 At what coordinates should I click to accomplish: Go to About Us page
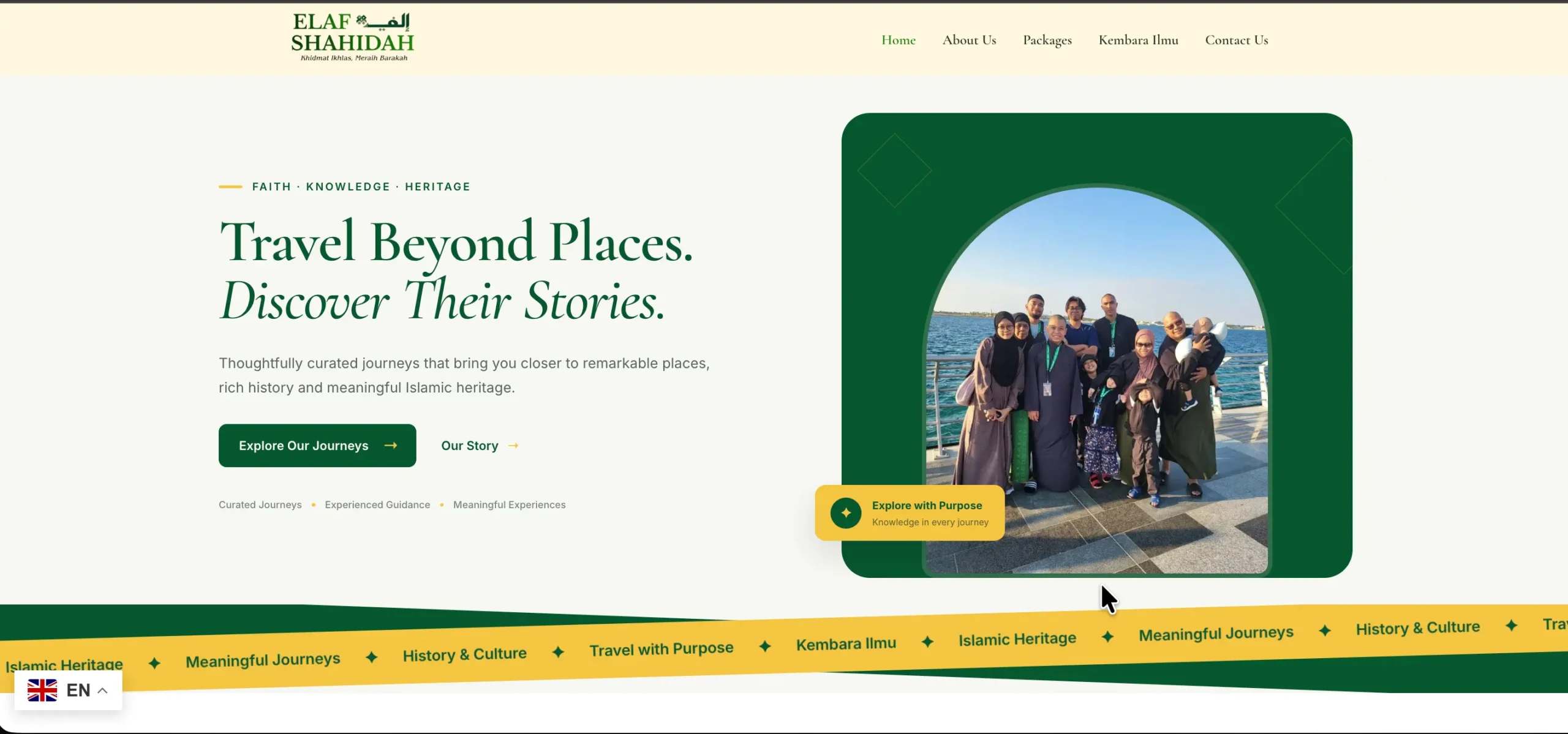click(x=969, y=40)
